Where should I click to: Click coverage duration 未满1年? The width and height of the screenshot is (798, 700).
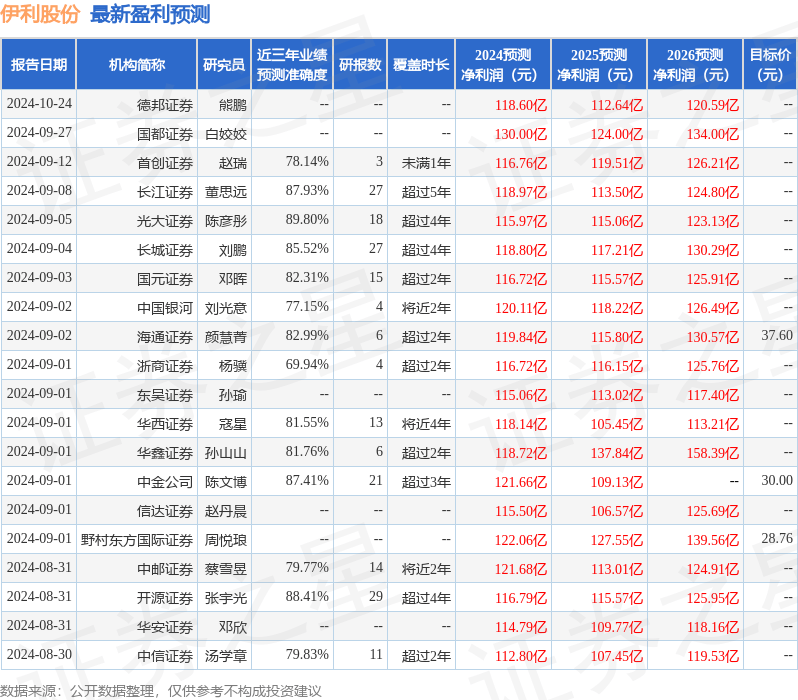(426, 163)
